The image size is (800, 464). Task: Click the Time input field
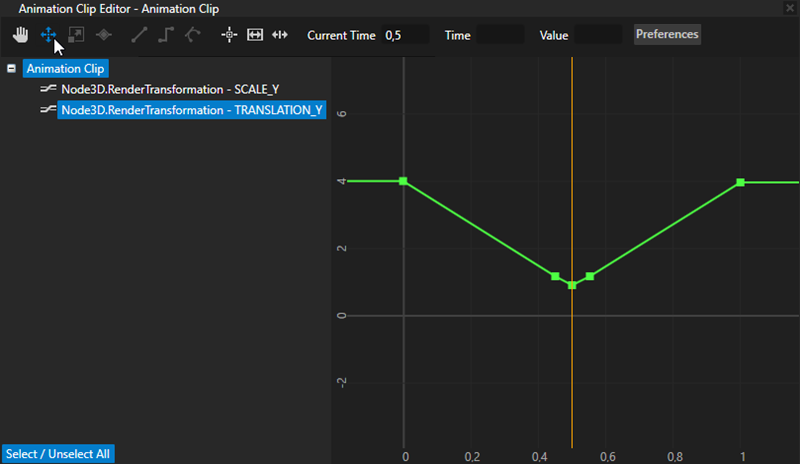[x=499, y=35]
